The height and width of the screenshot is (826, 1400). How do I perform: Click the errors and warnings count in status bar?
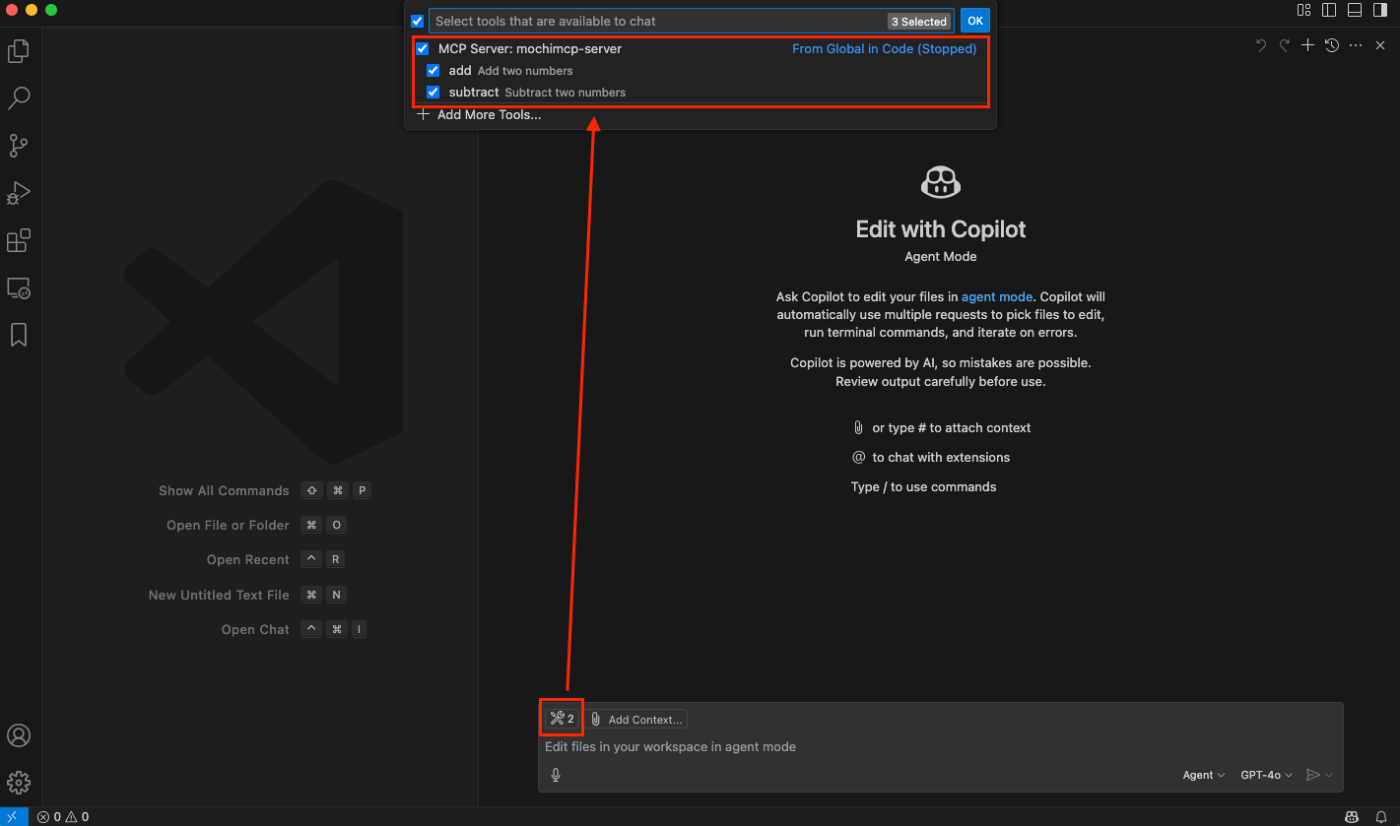point(63,817)
